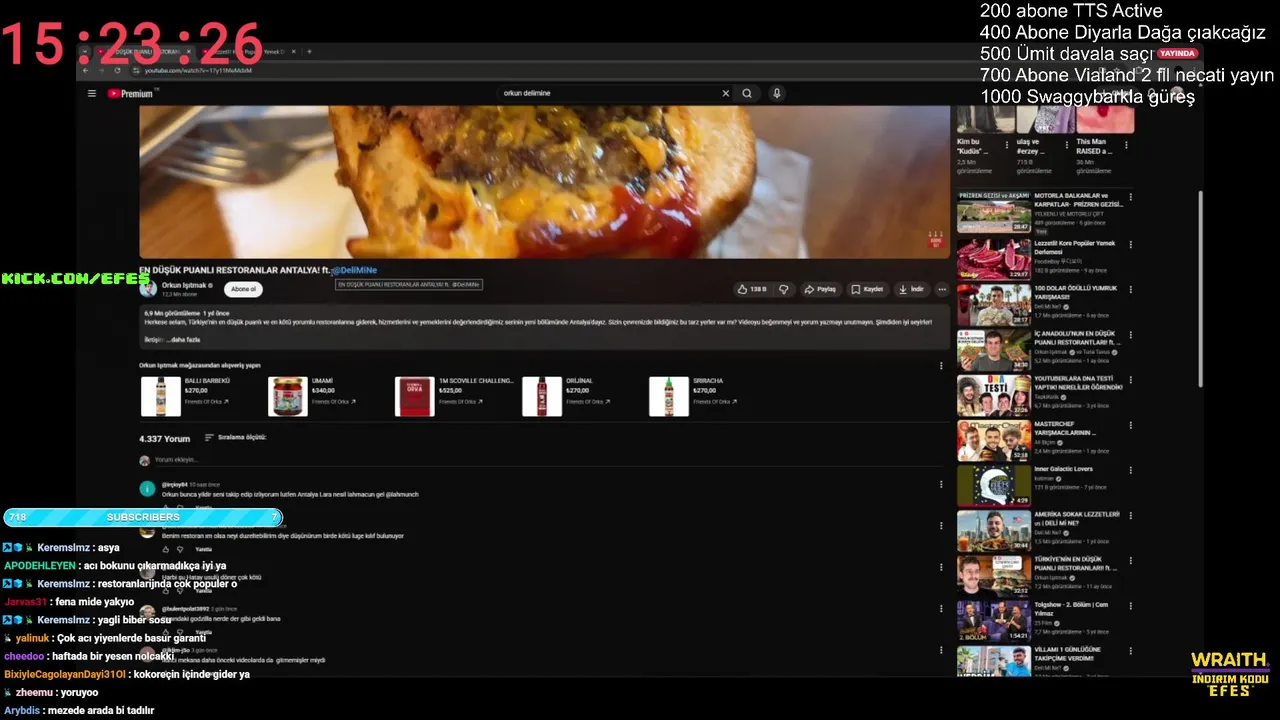Open the @DeliMiNe mention in the title

[x=354, y=271]
